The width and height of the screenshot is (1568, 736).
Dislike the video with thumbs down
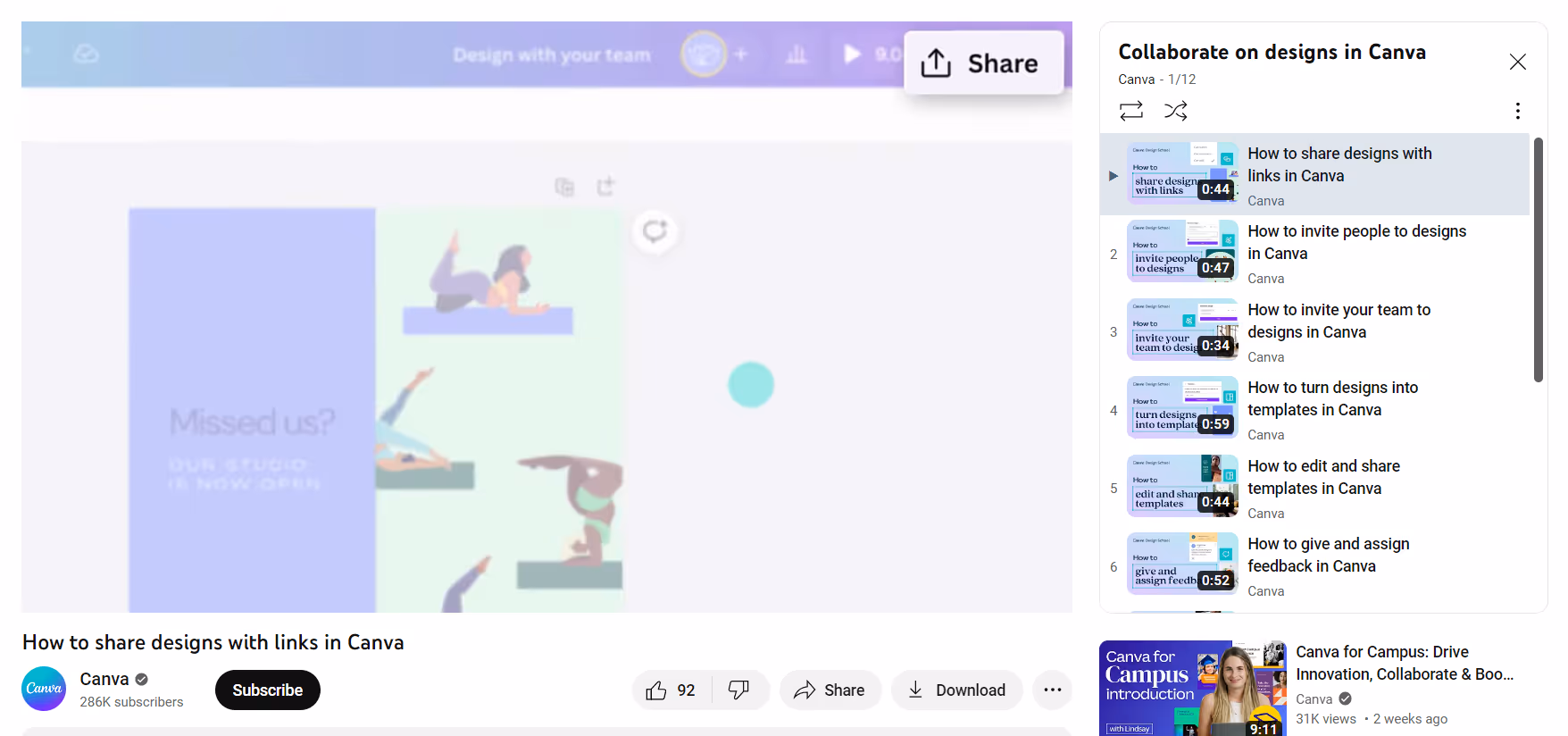click(739, 690)
